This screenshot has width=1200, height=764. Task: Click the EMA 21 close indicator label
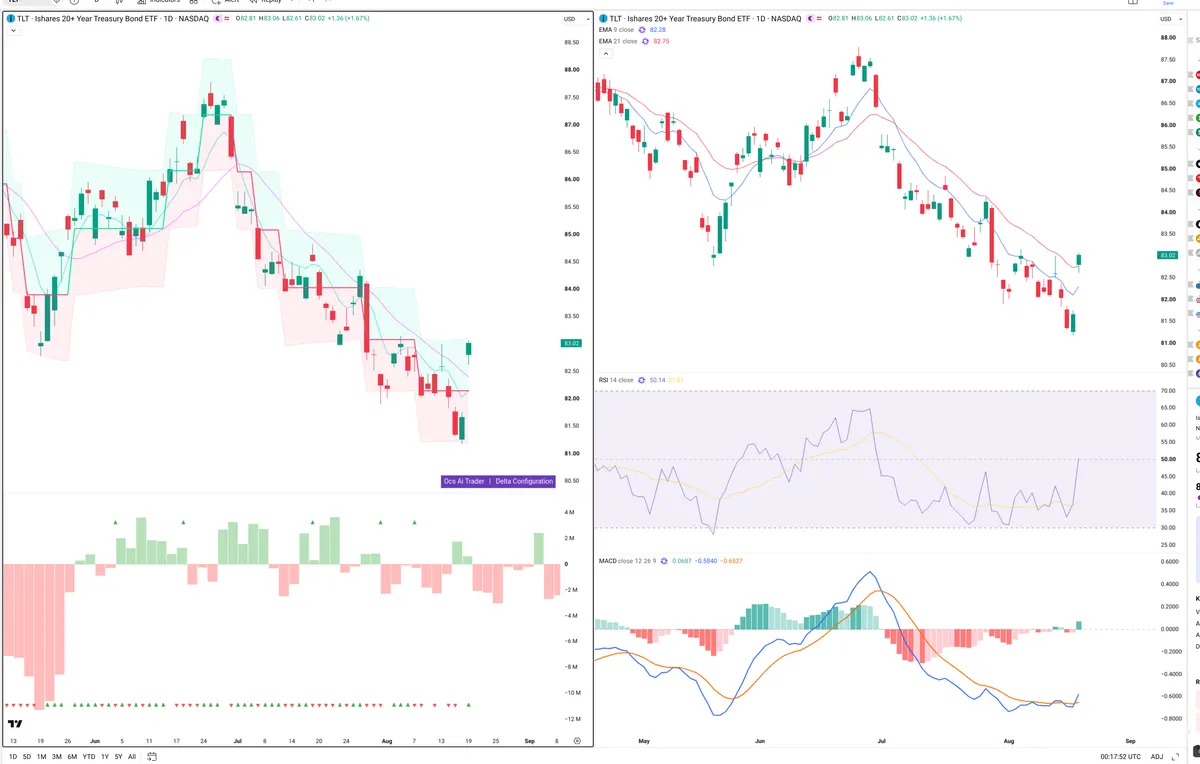click(618, 41)
